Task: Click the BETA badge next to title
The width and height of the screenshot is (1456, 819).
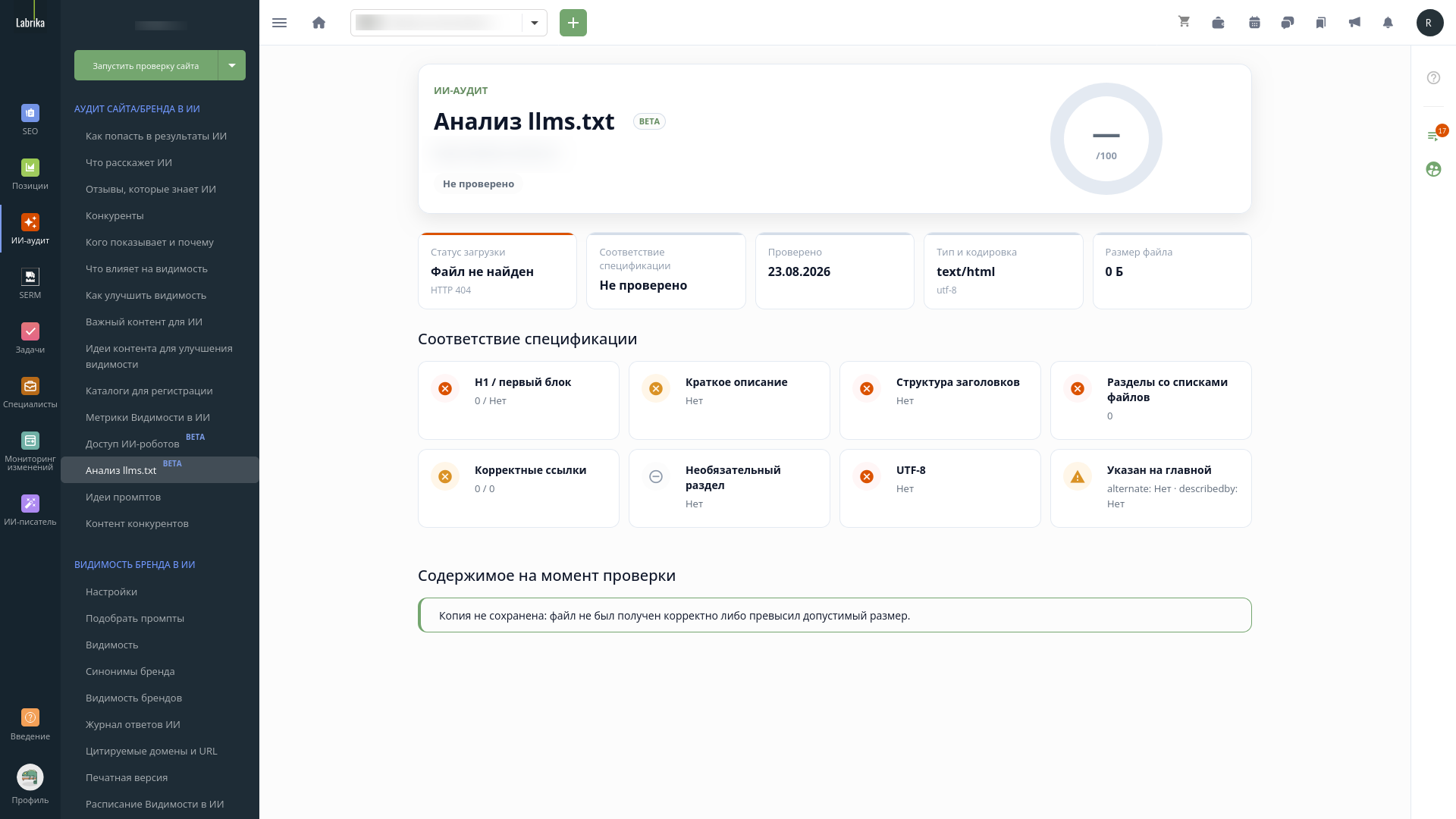Action: click(649, 121)
